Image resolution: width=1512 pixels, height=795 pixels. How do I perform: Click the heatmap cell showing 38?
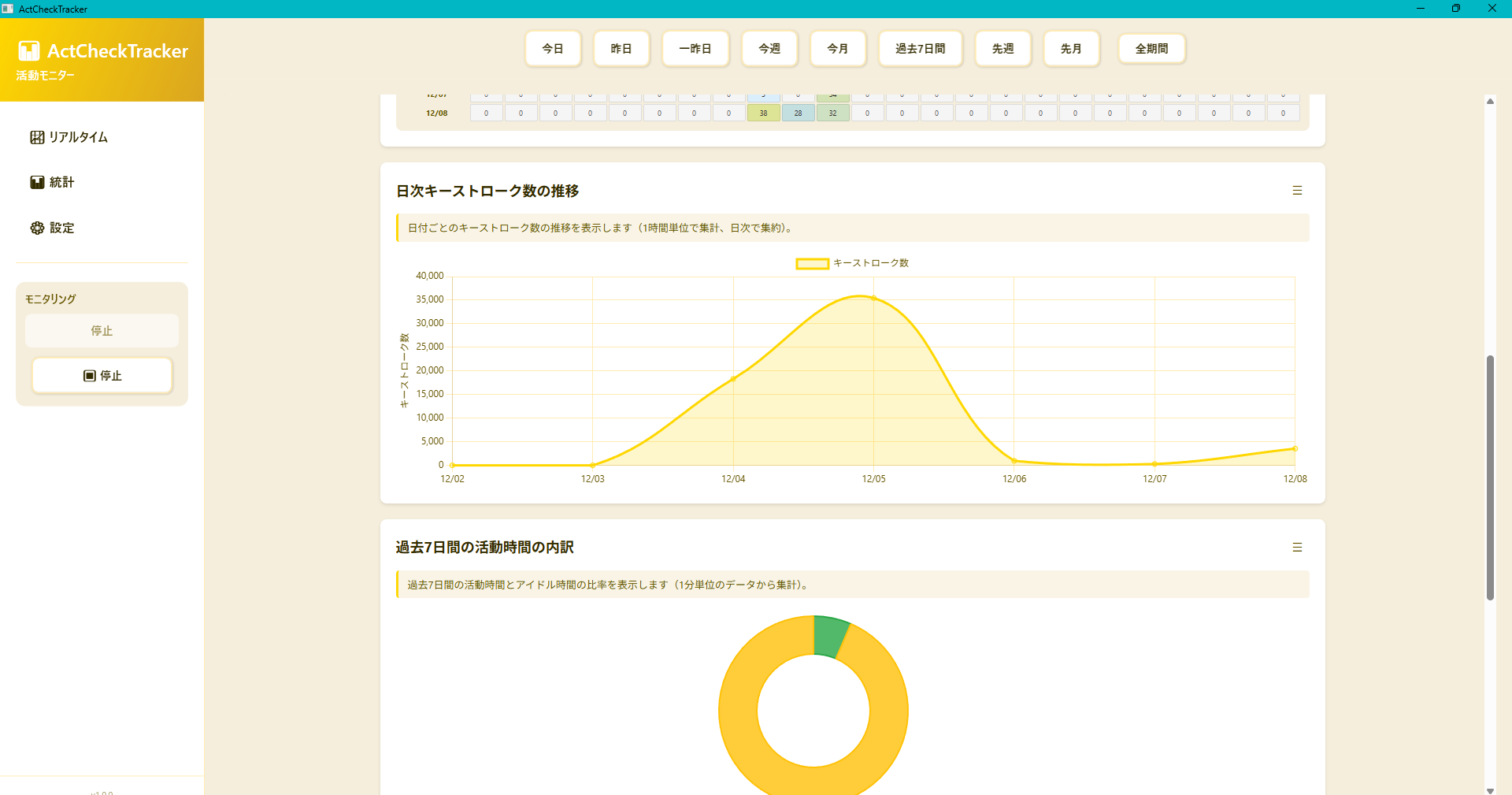pyautogui.click(x=763, y=113)
